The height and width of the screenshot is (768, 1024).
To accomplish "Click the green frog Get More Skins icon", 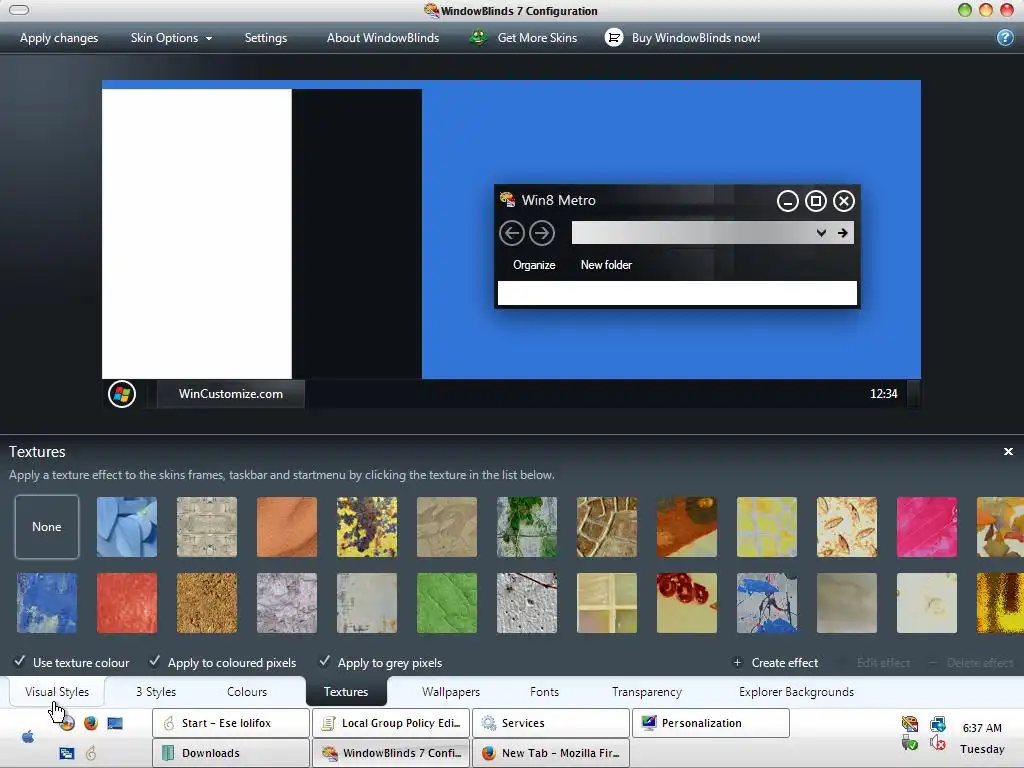I will (478, 37).
